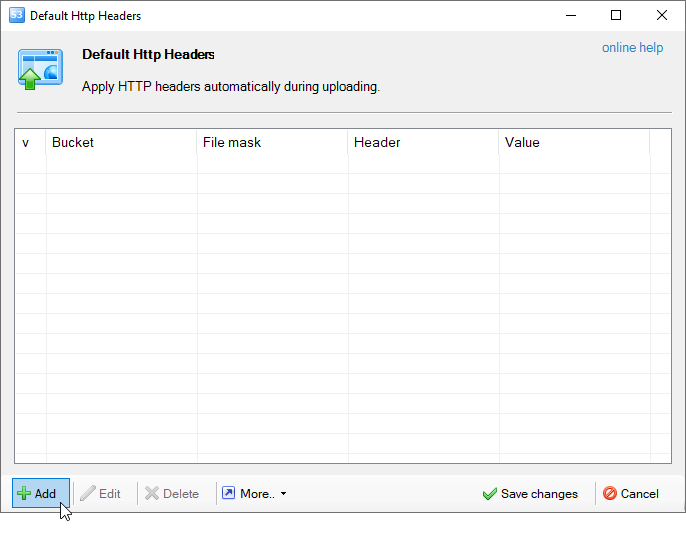The height and width of the screenshot is (534, 686).
Task: Click the Header column heading
Action: tap(423, 142)
